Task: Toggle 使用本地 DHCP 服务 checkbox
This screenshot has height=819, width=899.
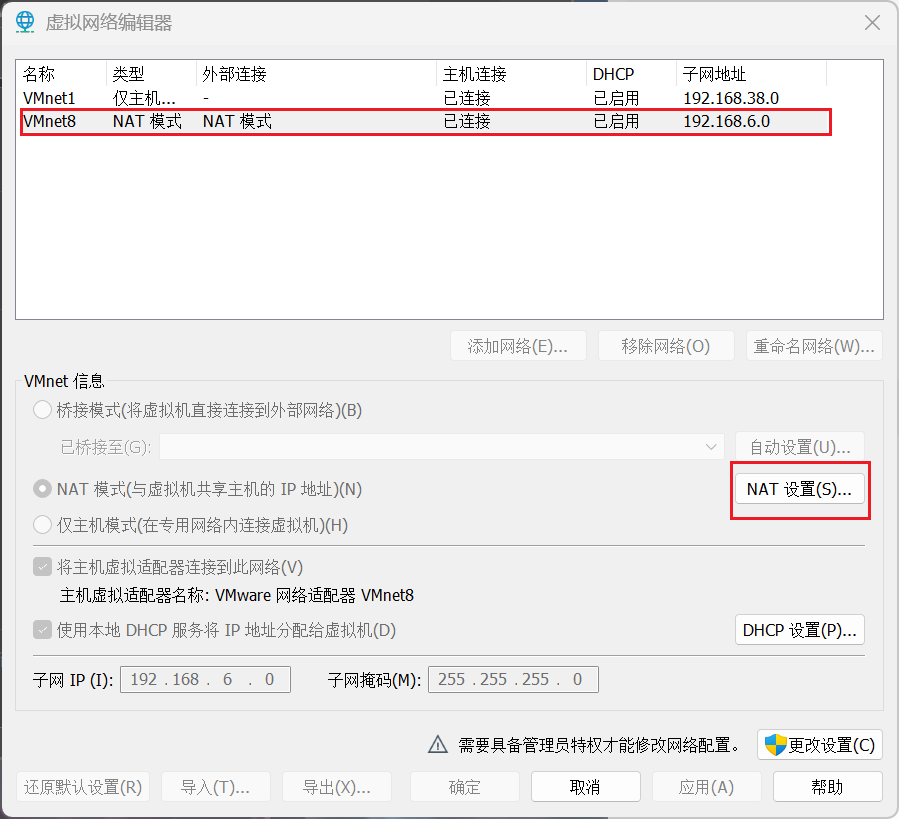Action: coord(42,630)
